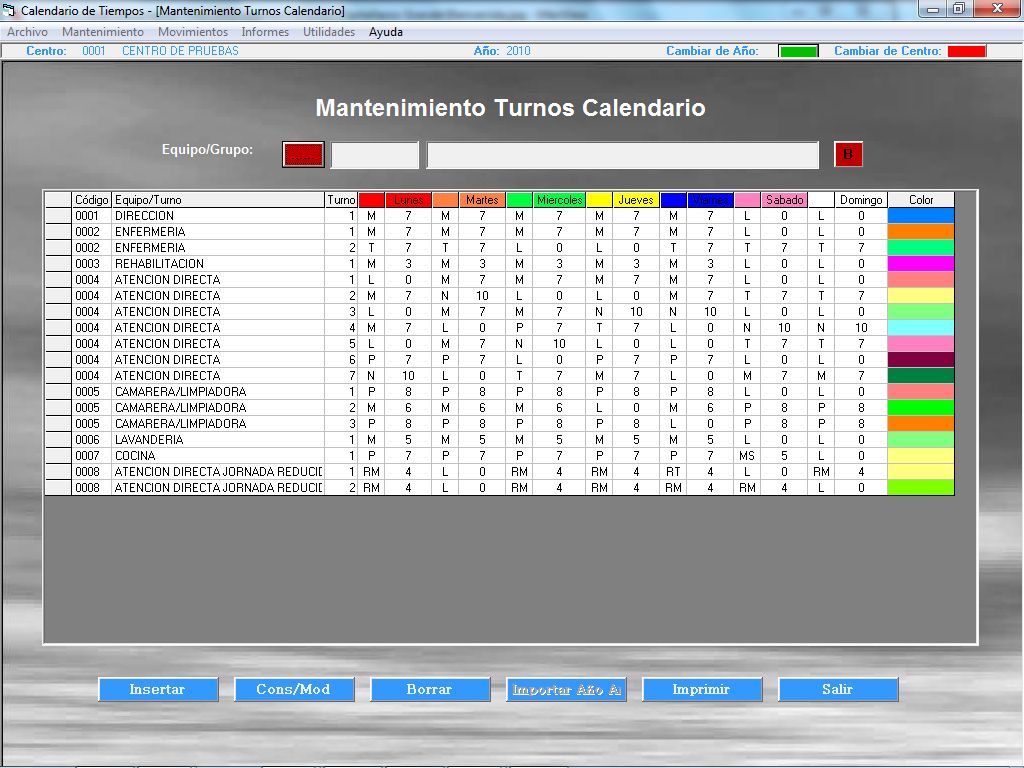Open the Ayuda menu
Image resolution: width=1024 pixels, height=768 pixels.
click(385, 32)
